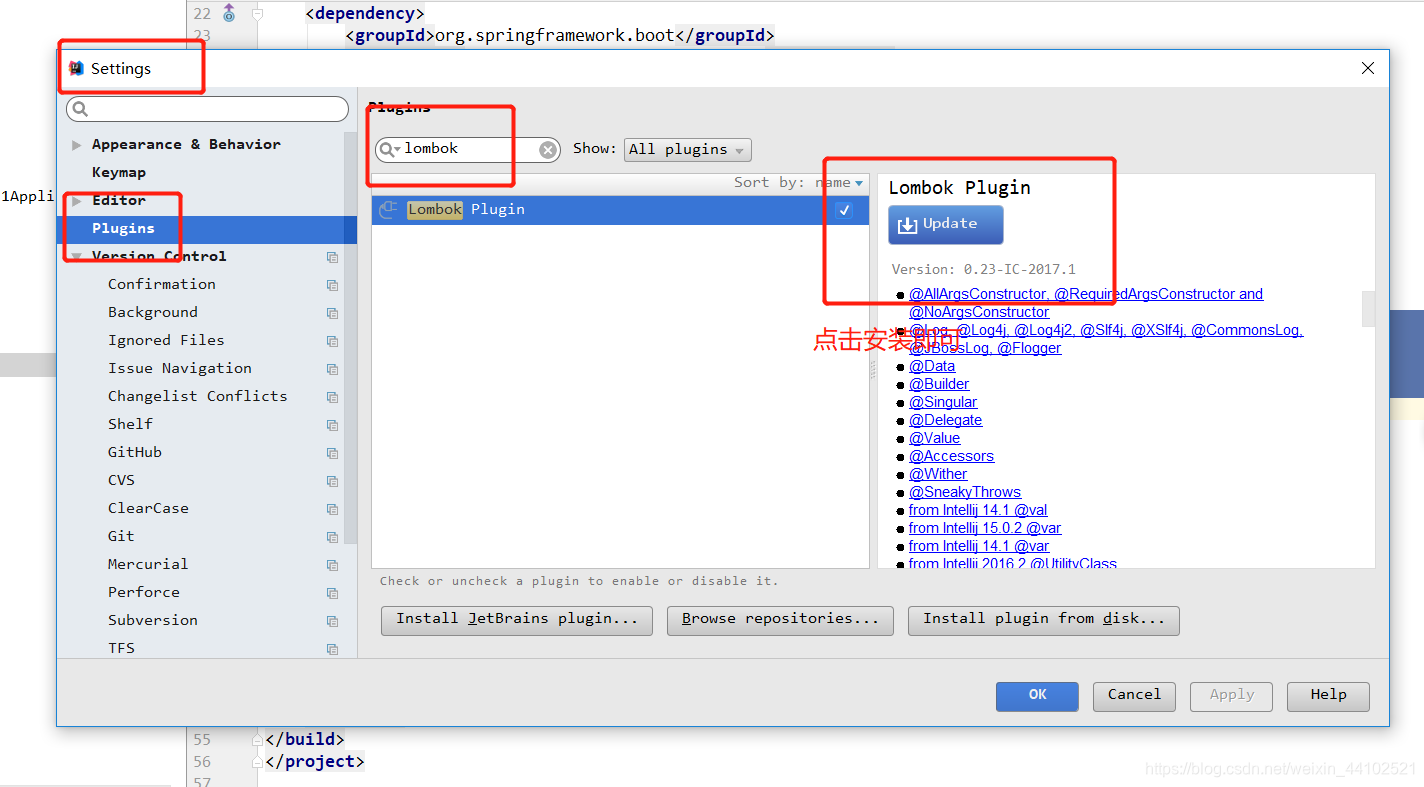
Task: Open the Show All plugins dropdown
Action: coord(687,150)
